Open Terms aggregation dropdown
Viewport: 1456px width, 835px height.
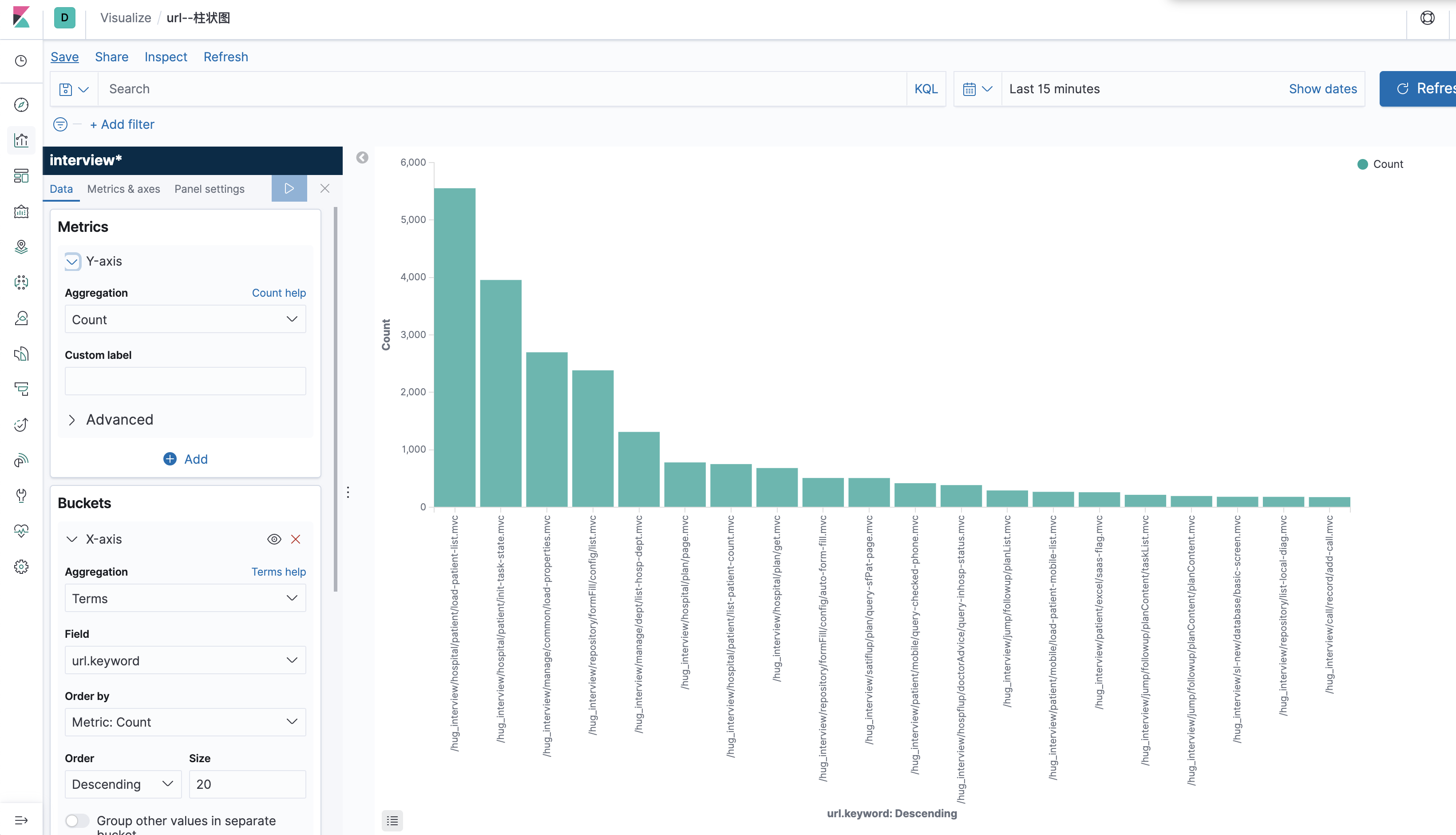coord(185,598)
